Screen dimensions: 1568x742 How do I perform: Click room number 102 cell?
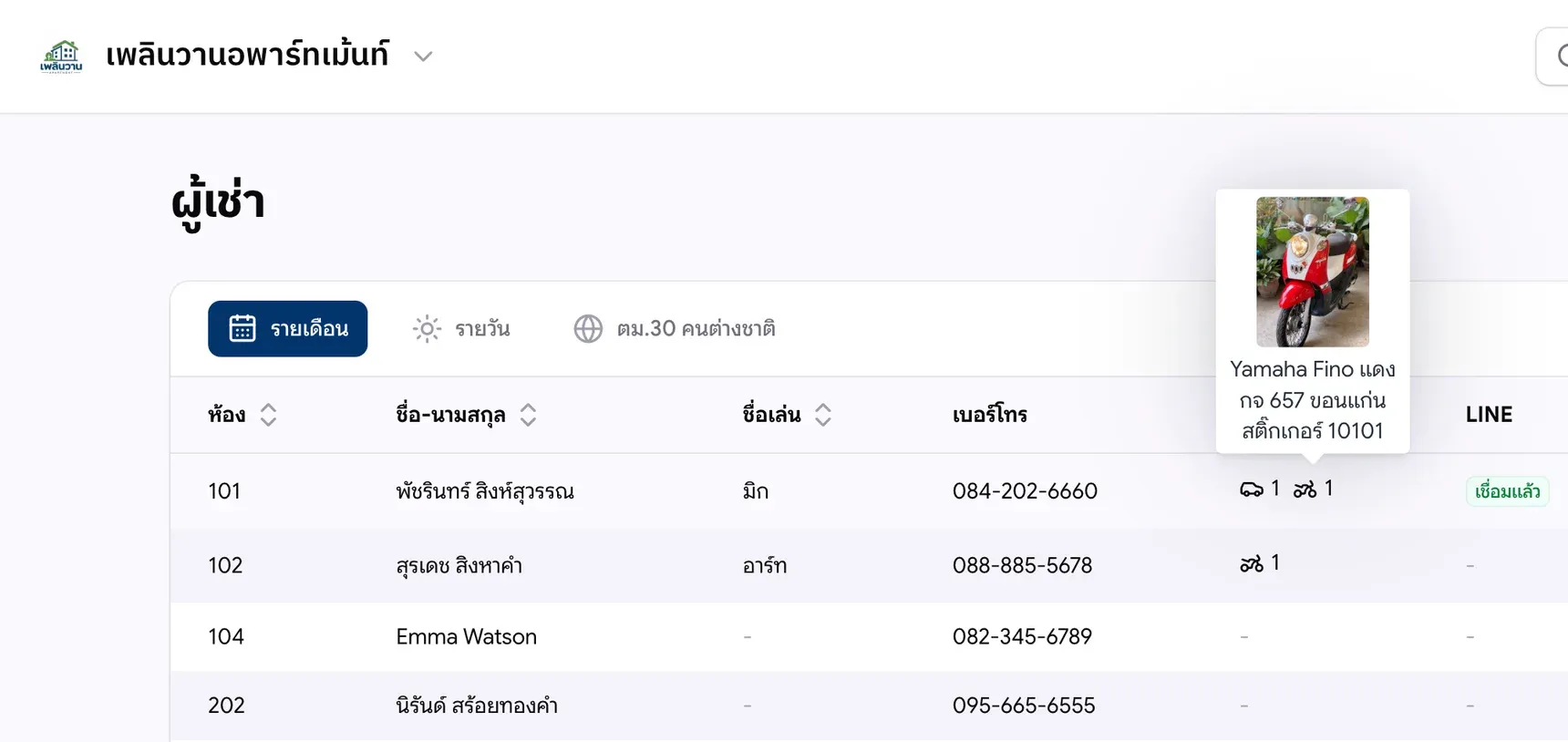click(x=225, y=565)
